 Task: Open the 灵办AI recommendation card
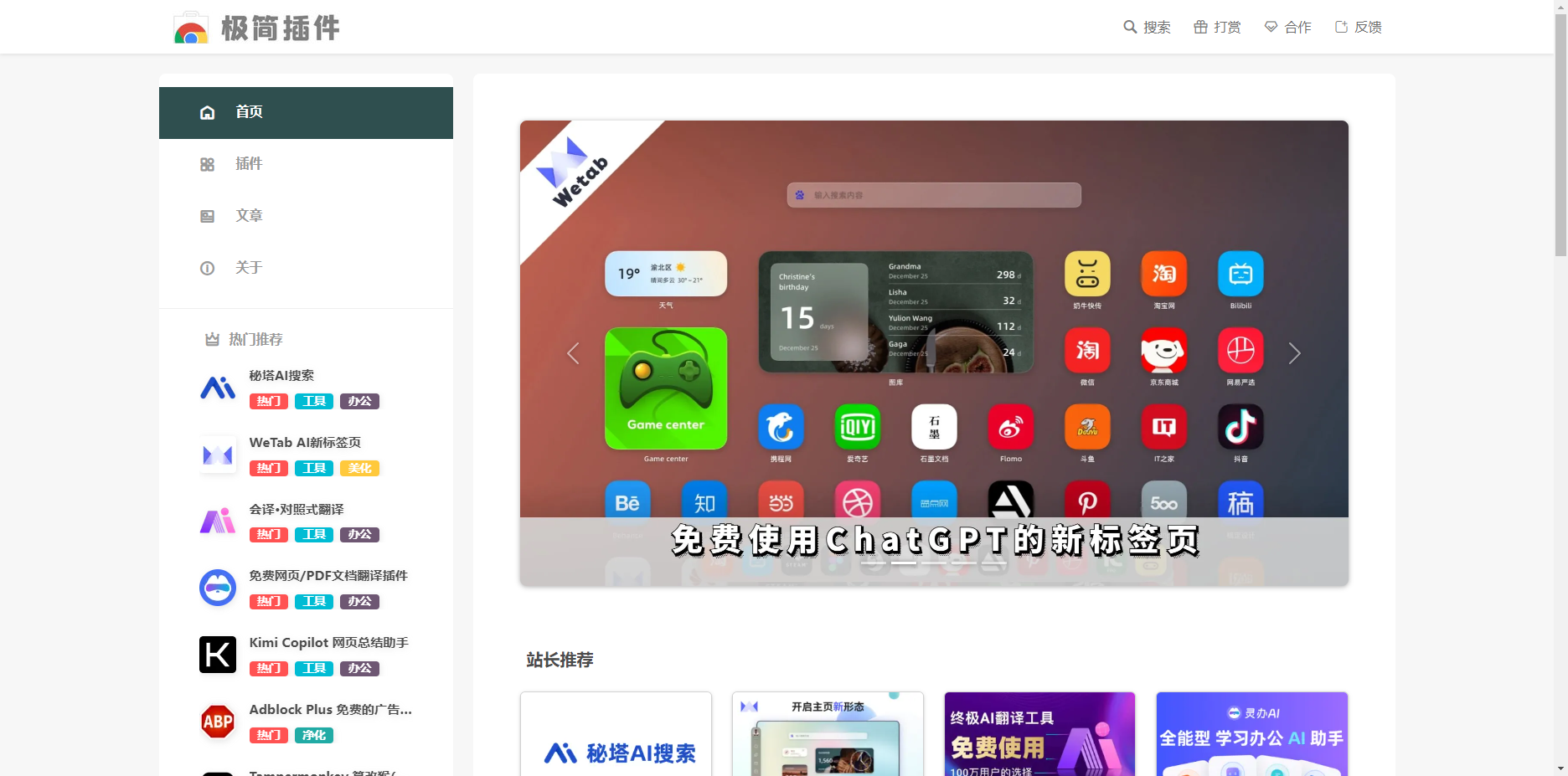[1252, 734]
